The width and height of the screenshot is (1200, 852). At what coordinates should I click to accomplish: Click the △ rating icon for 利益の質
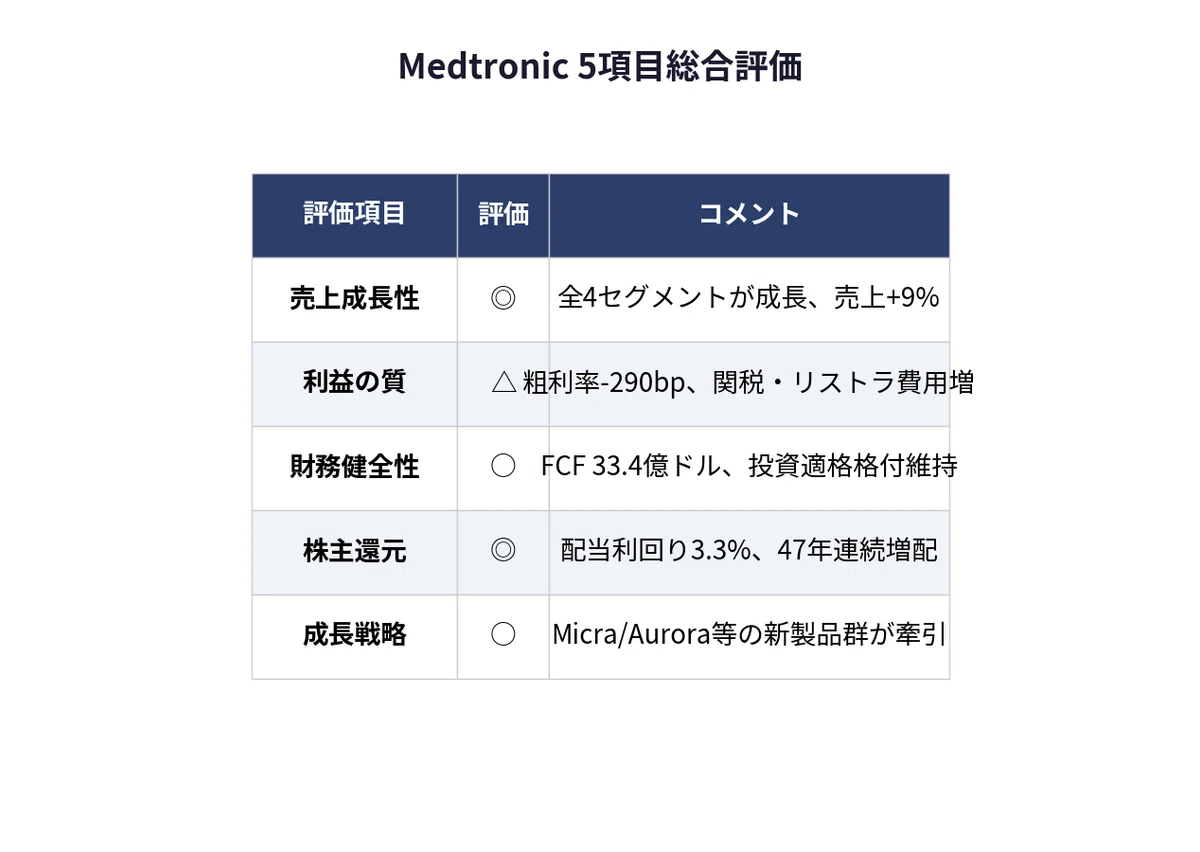[x=504, y=382]
